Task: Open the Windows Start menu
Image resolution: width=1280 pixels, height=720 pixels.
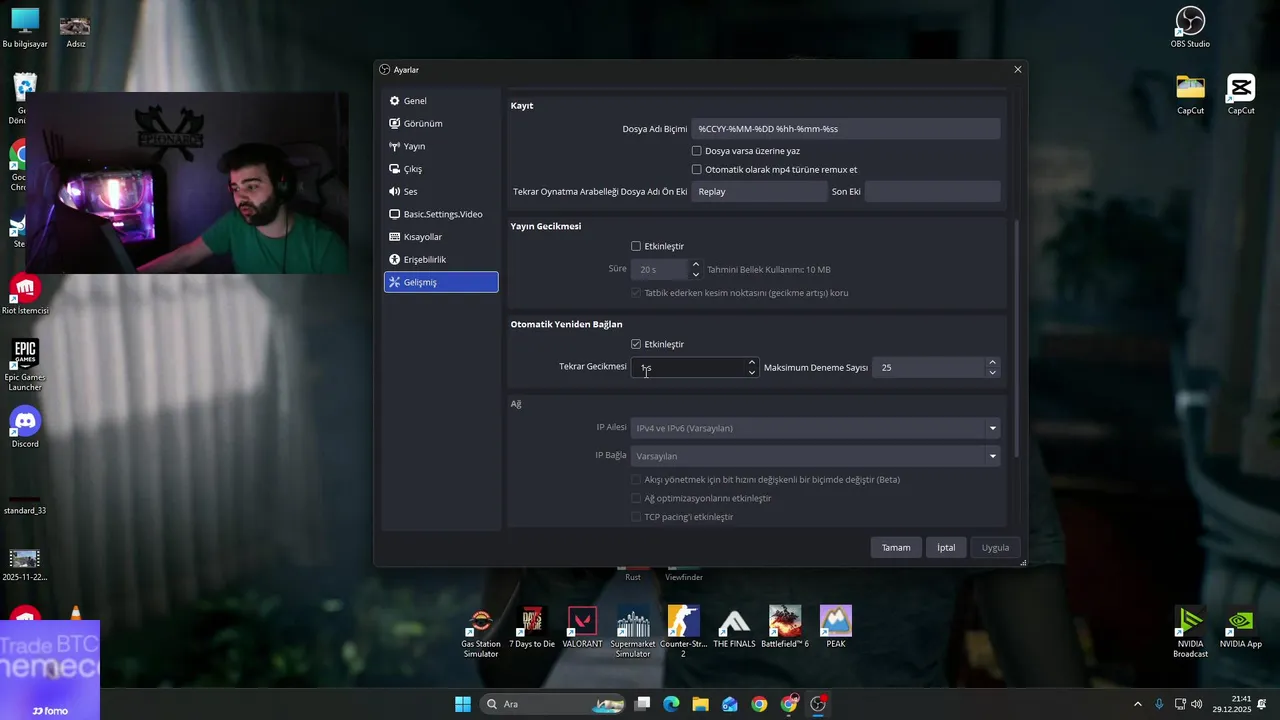Action: click(463, 704)
